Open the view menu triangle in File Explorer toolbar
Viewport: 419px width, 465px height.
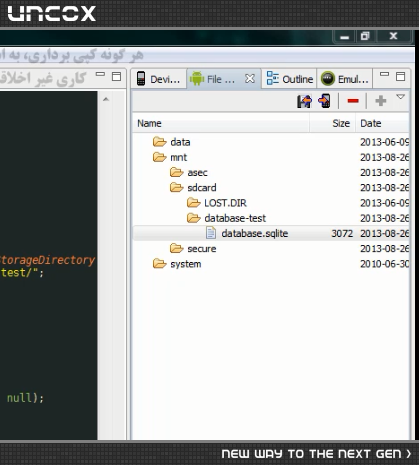[x=400, y=97]
